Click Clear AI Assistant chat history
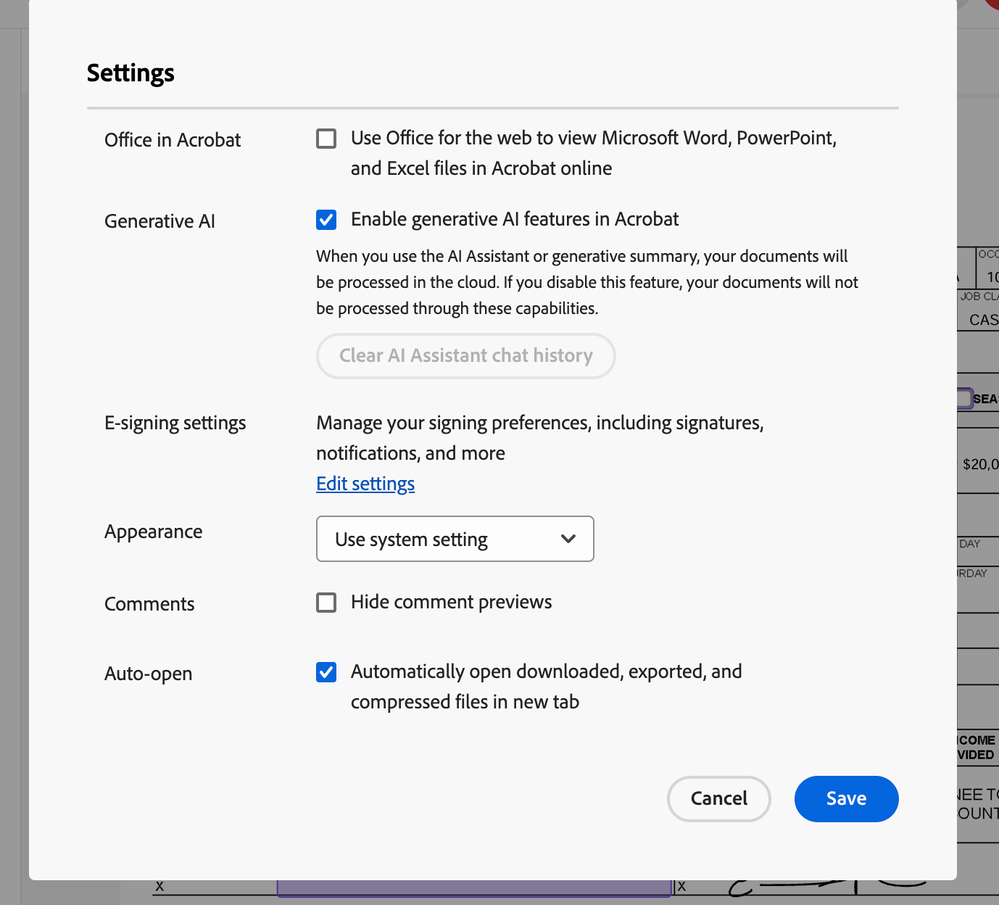This screenshot has width=999, height=905. [465, 356]
